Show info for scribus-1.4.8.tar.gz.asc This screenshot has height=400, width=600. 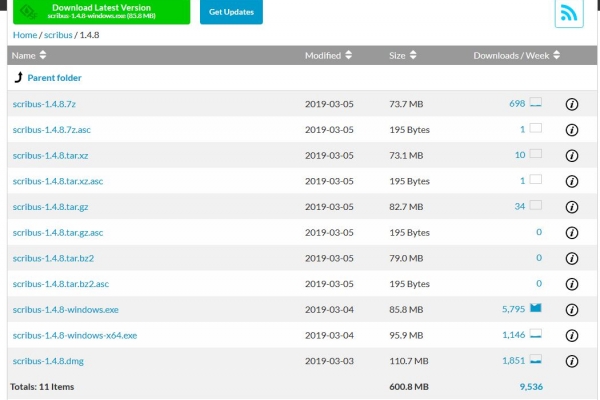pyautogui.click(x=572, y=232)
